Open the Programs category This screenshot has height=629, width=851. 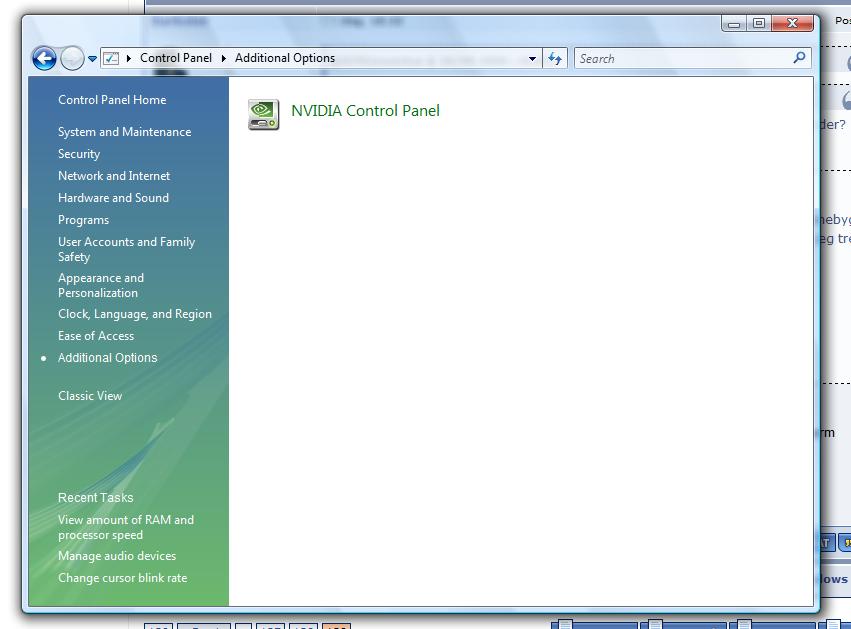[84, 220]
